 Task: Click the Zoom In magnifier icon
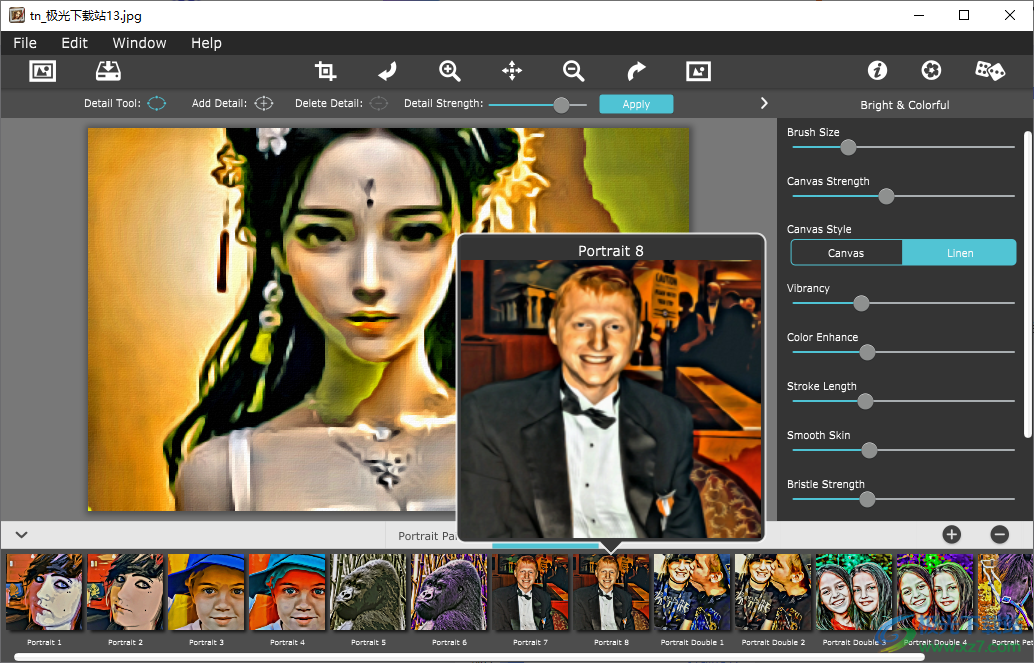449,70
